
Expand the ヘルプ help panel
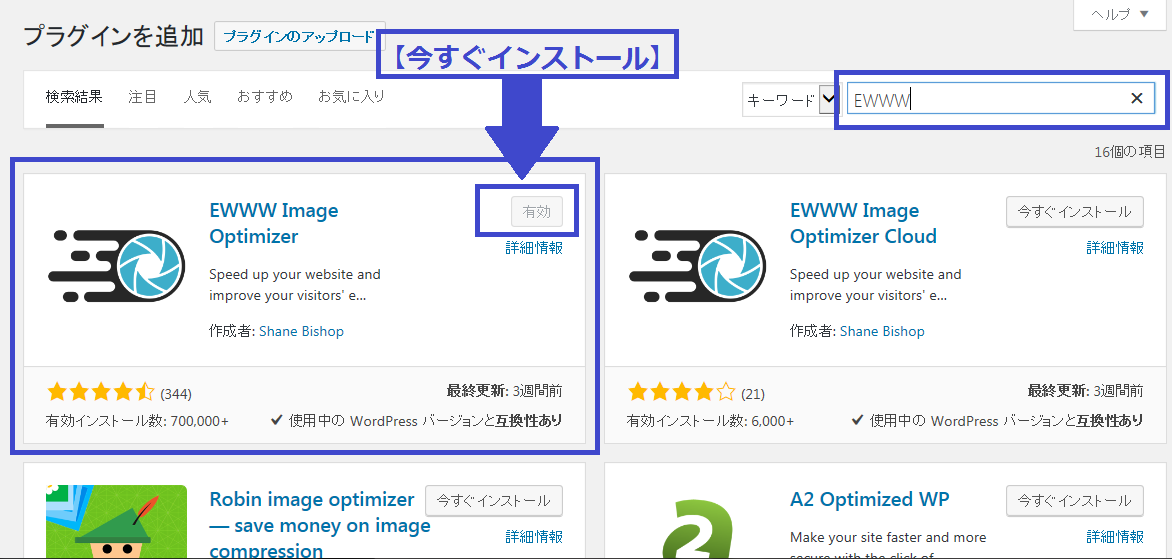tap(1118, 14)
